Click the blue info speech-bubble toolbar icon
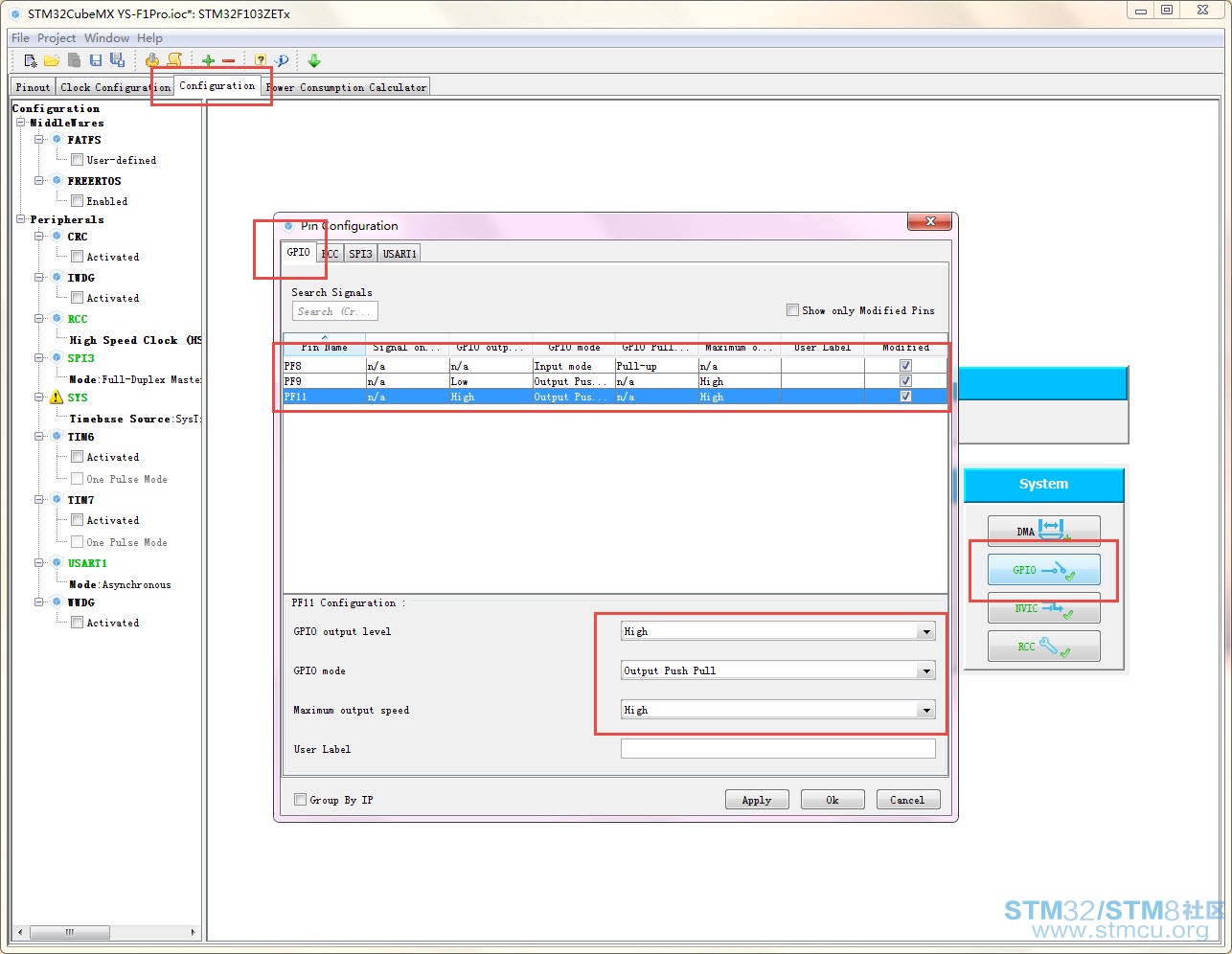 pos(282,60)
